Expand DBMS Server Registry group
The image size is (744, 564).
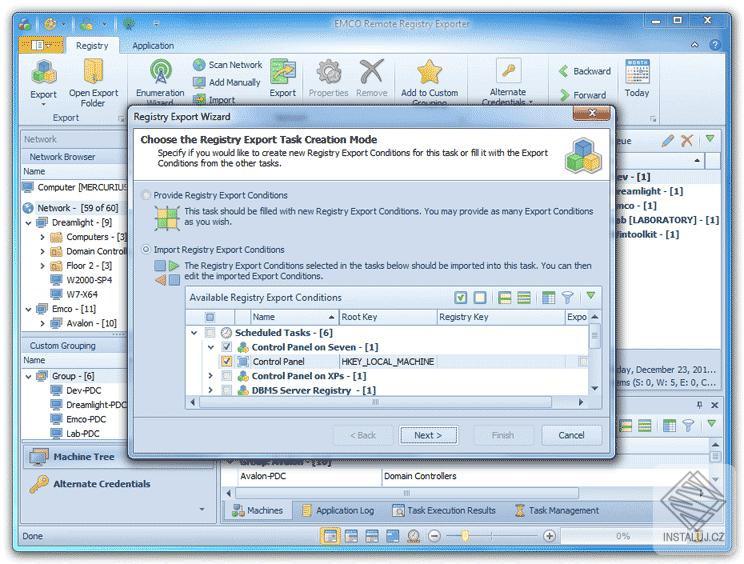pyautogui.click(x=211, y=390)
